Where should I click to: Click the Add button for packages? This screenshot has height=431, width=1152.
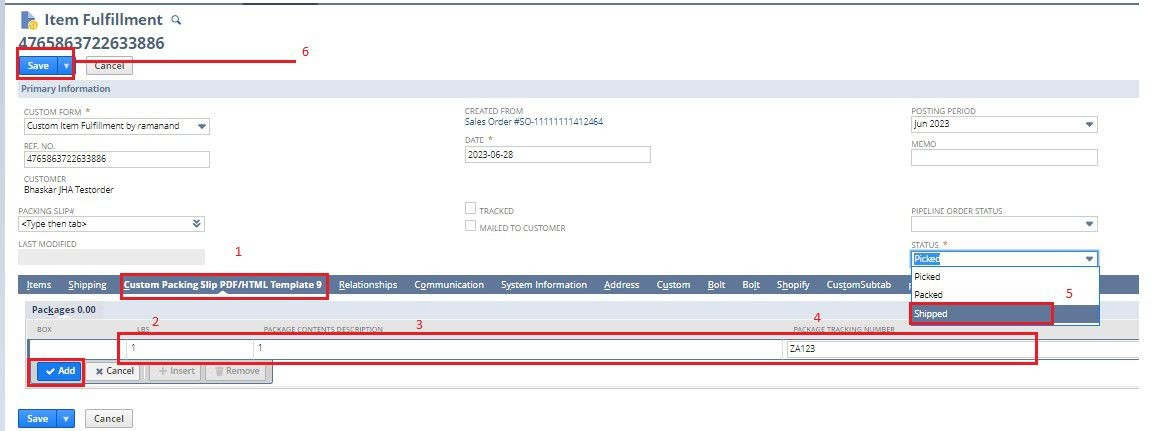tap(60, 372)
